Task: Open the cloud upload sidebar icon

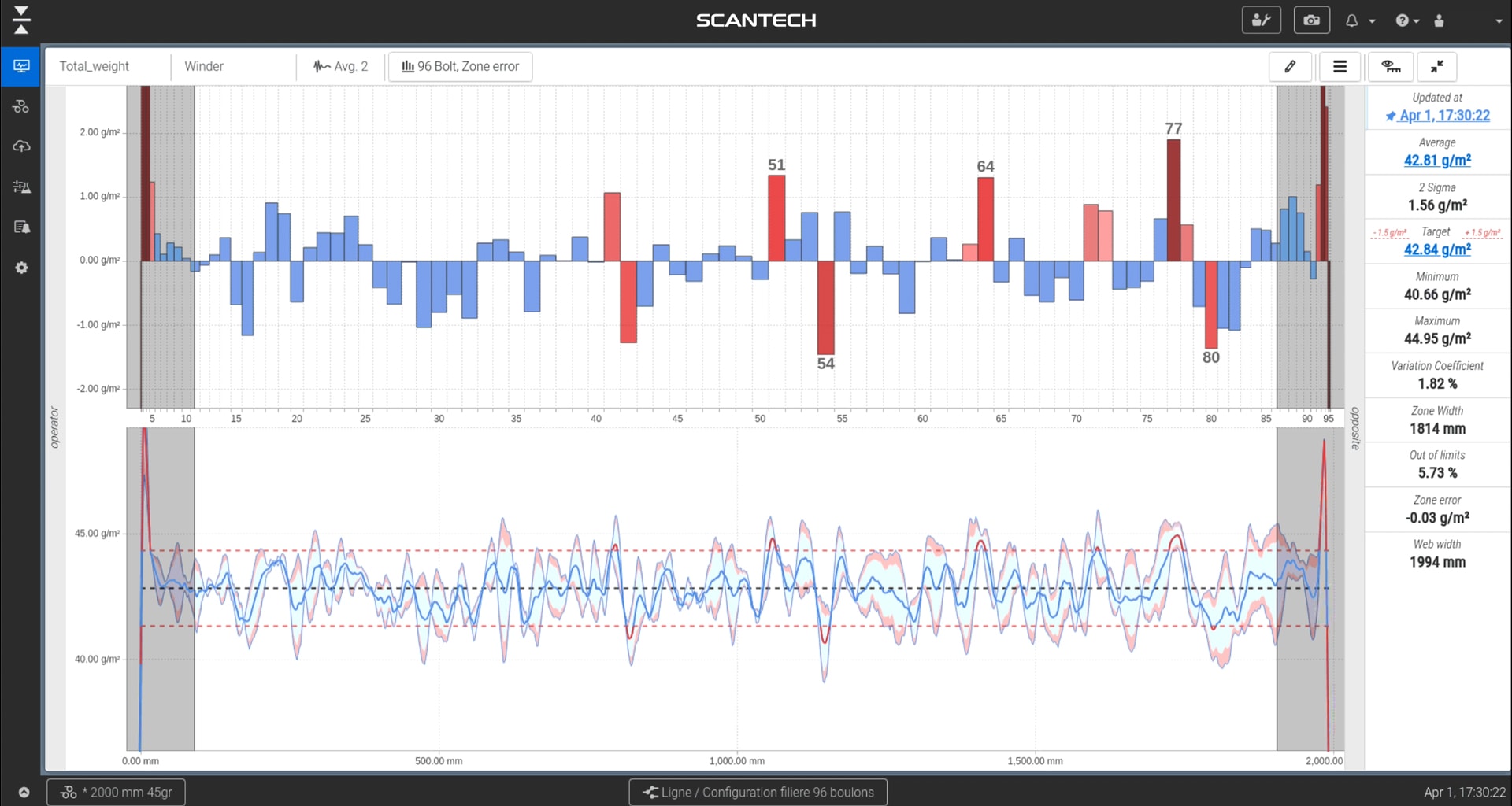Action: (21, 146)
